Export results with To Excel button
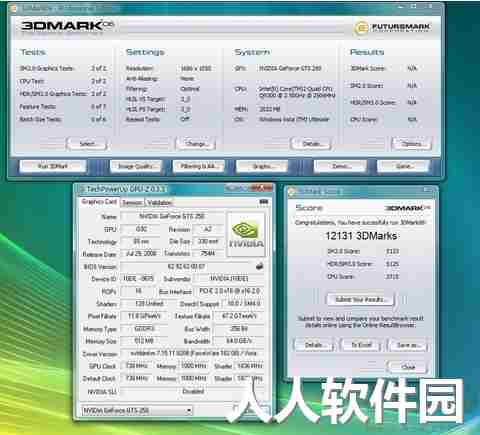This screenshot has width=480, height=435. click(361, 345)
